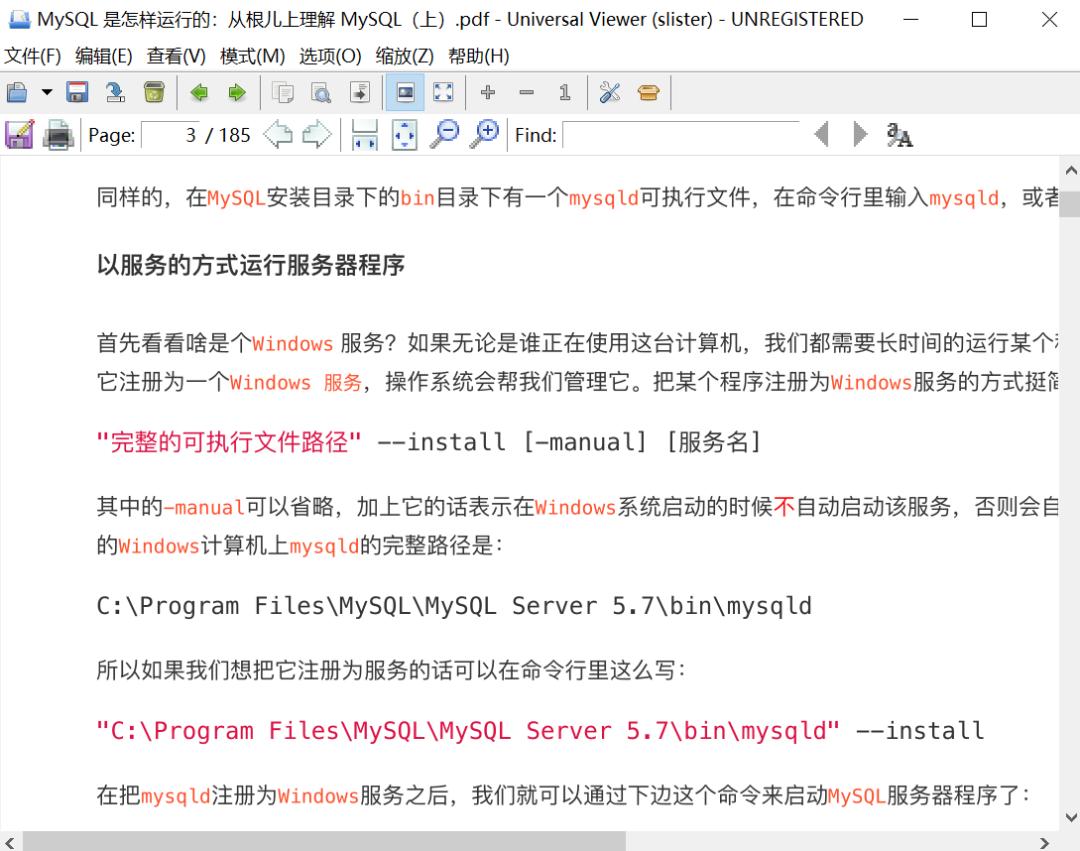The width and height of the screenshot is (1080, 851).
Task: Click the find-next arrow button
Action: click(858, 134)
